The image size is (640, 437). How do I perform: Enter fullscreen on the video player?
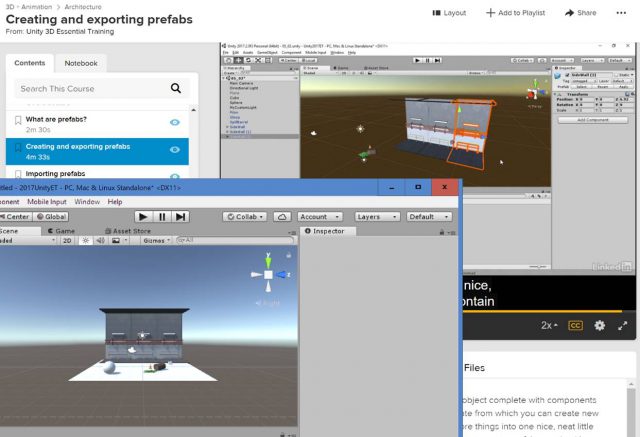(x=622, y=326)
